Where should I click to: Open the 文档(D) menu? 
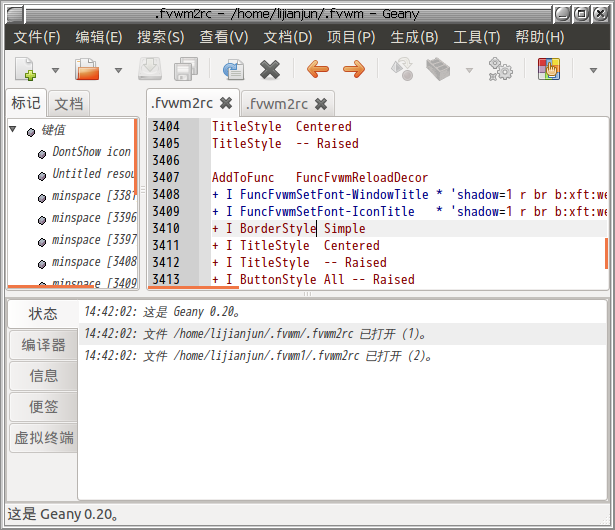point(287,37)
